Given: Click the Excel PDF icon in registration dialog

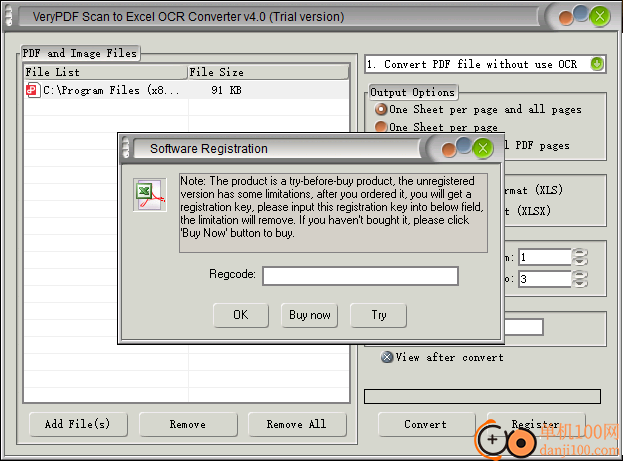Looking at the screenshot, I should 150,195.
